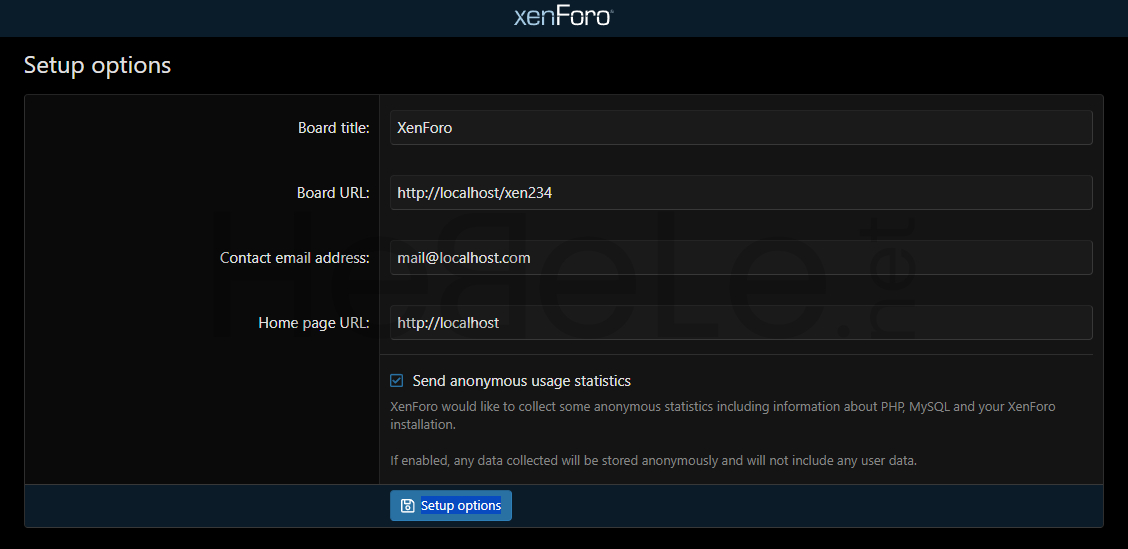Click the text about collecting anonymous statistics
This screenshot has height=549, width=1128.
(x=723, y=415)
